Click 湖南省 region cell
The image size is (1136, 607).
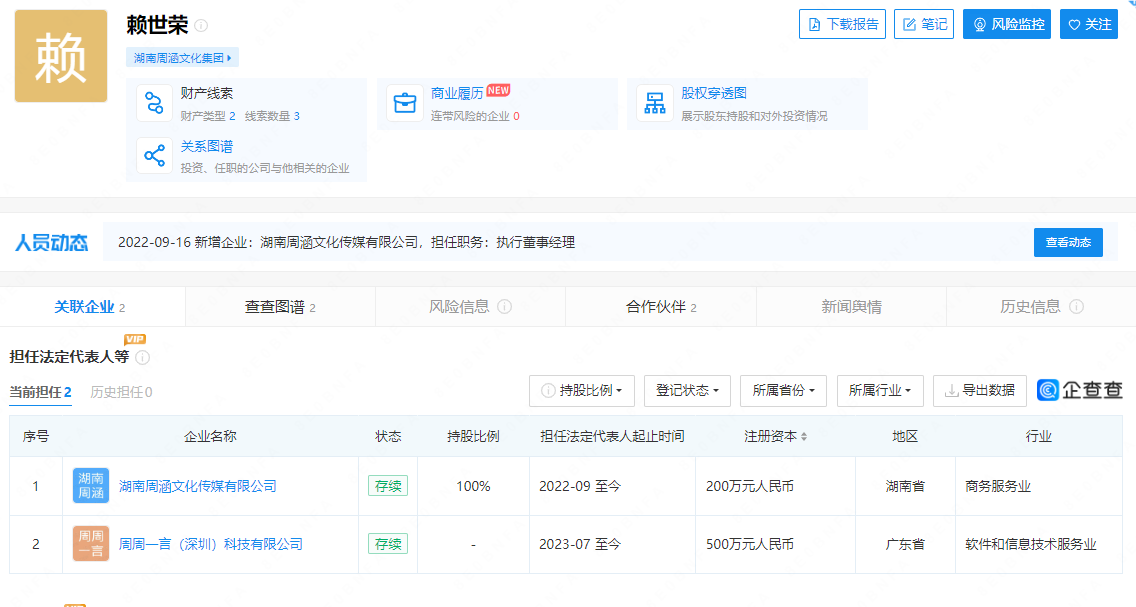(905, 486)
